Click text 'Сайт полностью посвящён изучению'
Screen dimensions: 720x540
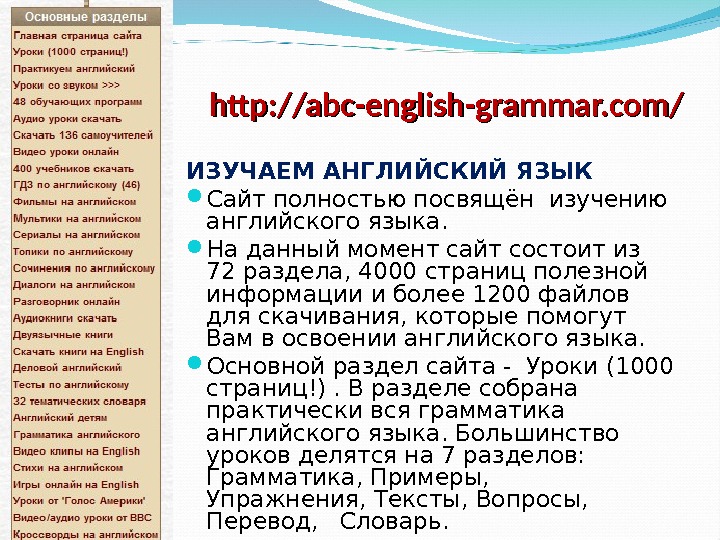[x=436, y=200]
